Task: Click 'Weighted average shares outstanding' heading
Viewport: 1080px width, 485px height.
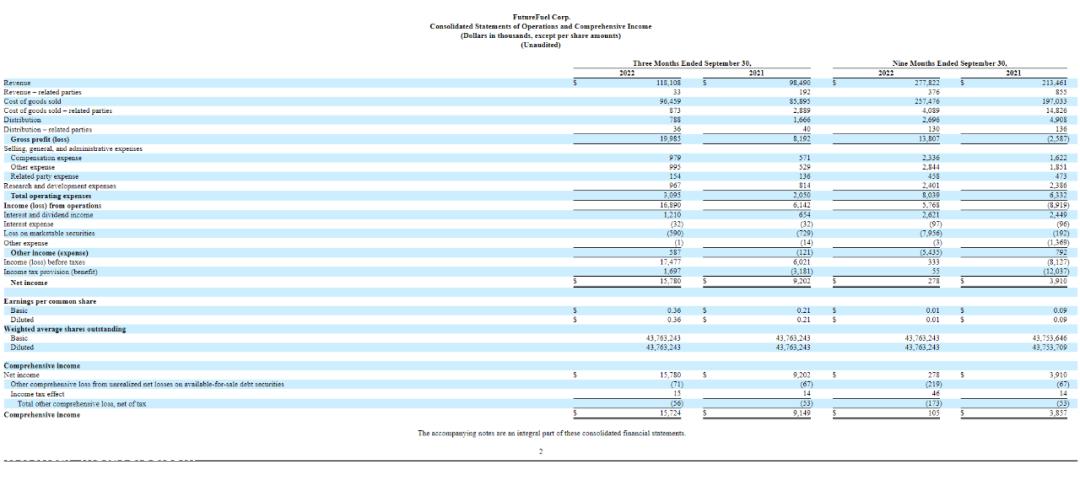Action: pos(65,329)
